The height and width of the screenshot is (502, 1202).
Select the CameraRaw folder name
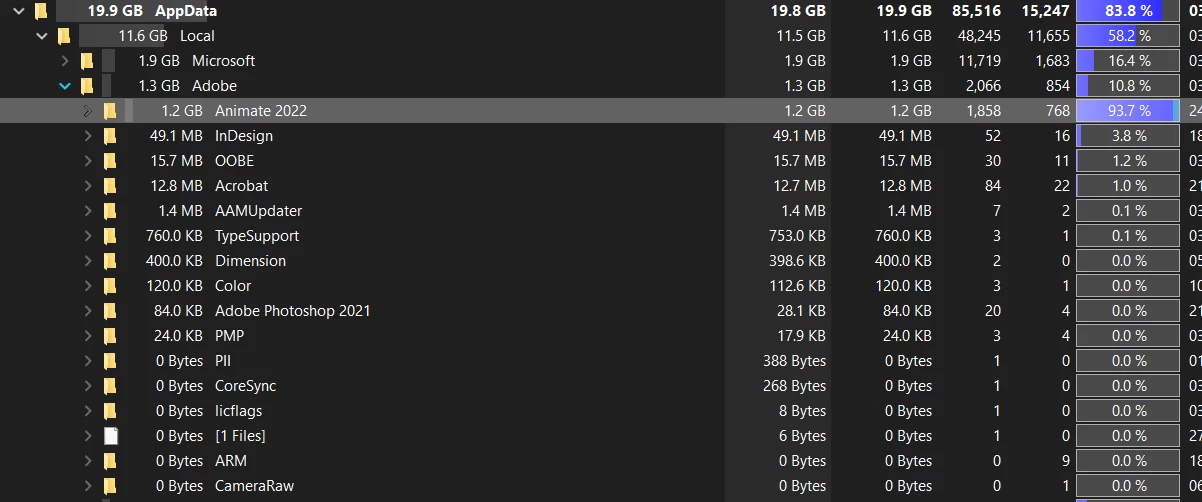point(253,486)
